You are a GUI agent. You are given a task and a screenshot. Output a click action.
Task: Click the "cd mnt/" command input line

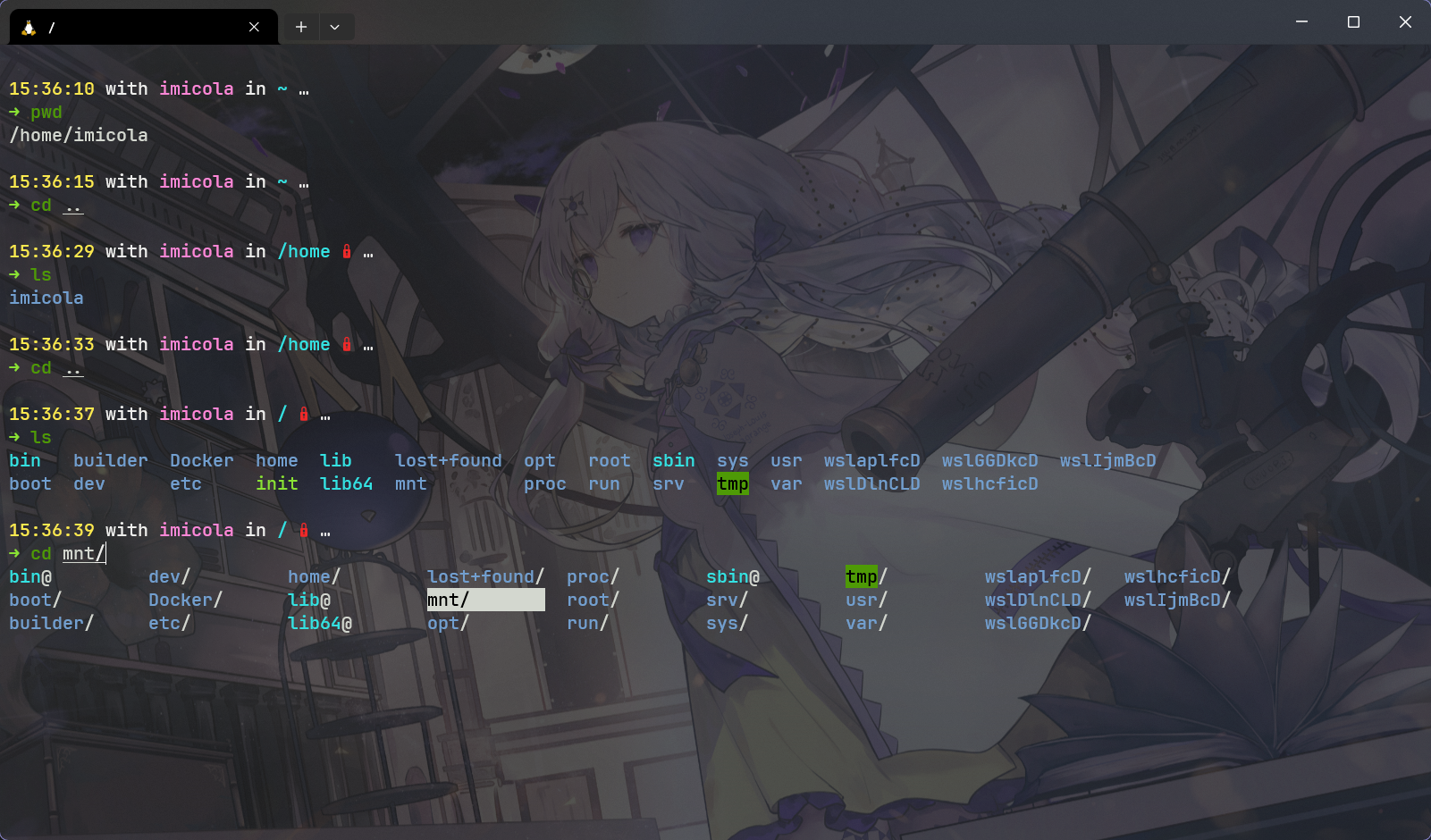84,554
